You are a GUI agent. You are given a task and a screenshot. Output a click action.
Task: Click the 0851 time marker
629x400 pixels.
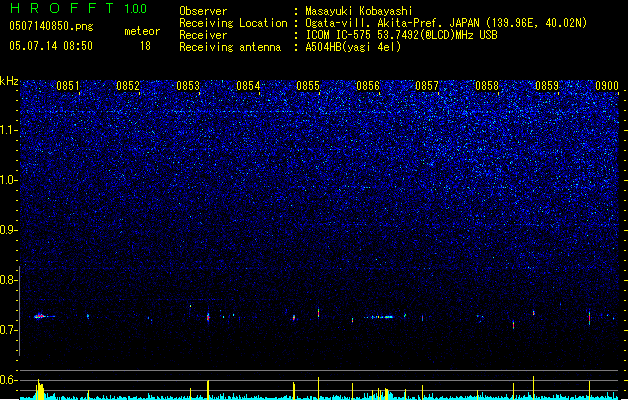[68, 86]
